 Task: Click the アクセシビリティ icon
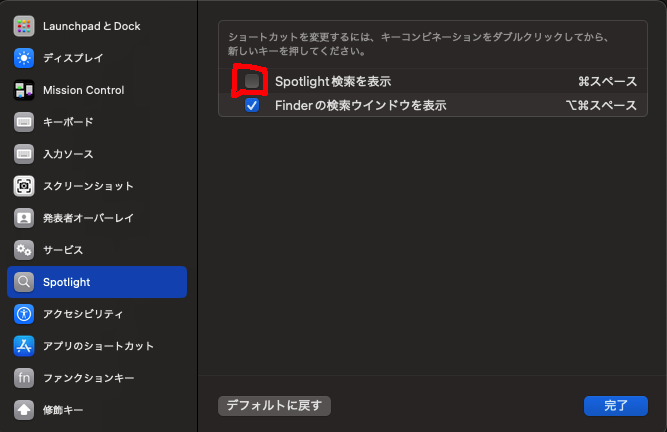pos(24,314)
